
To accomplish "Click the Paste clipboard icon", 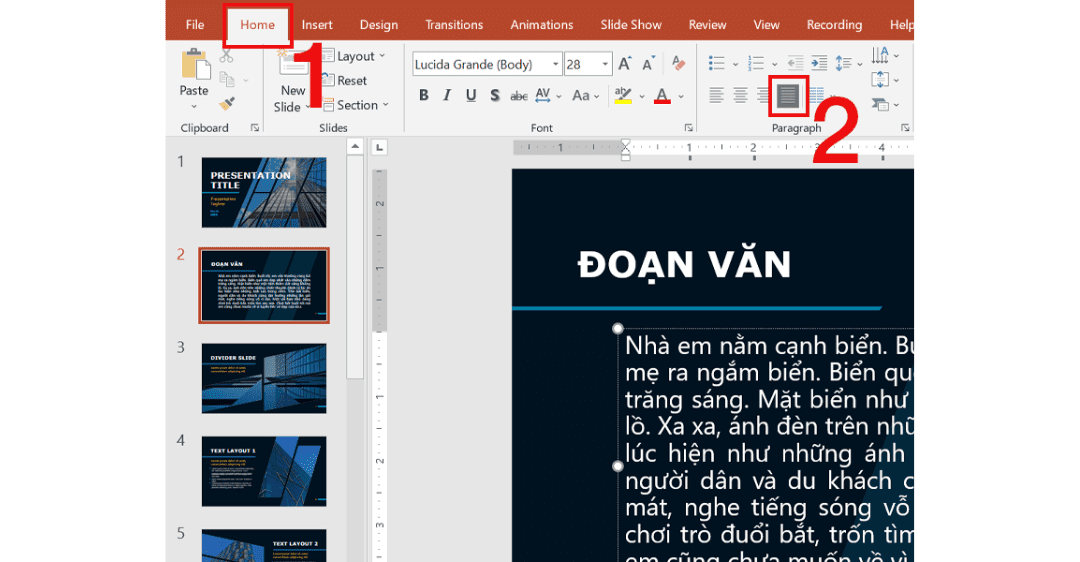I will [195, 65].
